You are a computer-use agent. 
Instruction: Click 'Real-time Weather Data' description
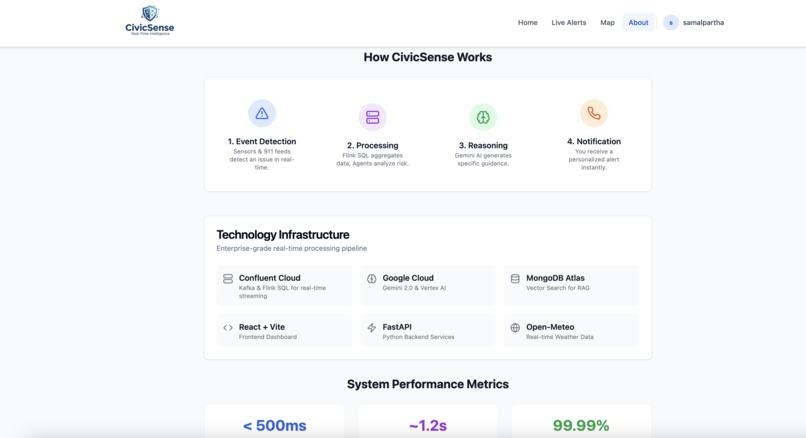click(x=560, y=337)
